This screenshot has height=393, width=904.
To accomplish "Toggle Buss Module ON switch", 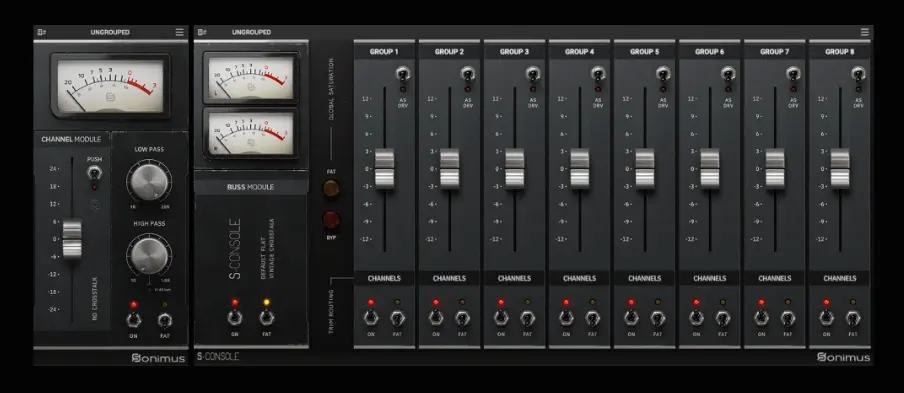I will click(235, 317).
